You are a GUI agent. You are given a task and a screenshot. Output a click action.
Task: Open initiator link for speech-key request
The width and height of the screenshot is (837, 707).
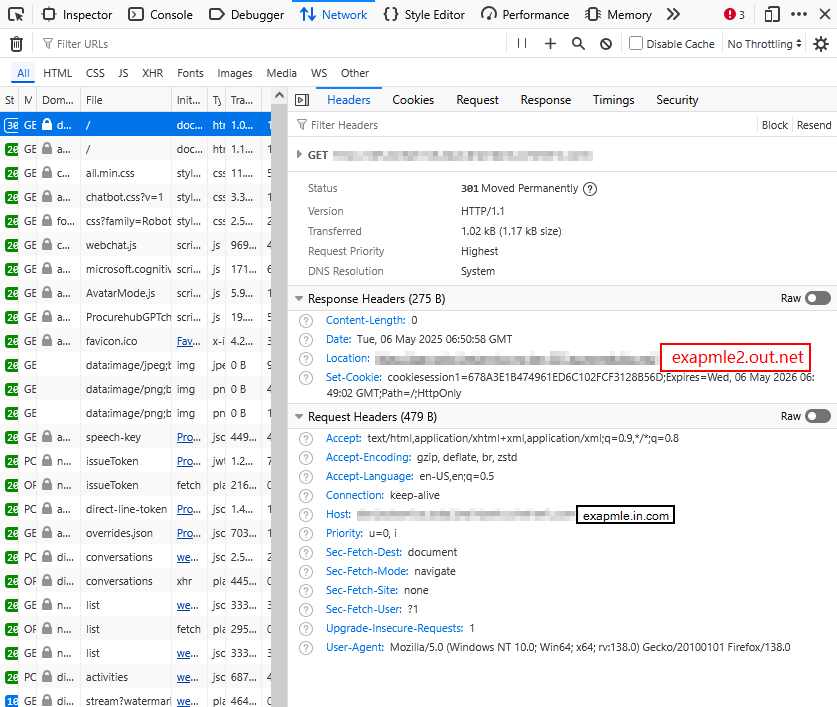point(189,437)
